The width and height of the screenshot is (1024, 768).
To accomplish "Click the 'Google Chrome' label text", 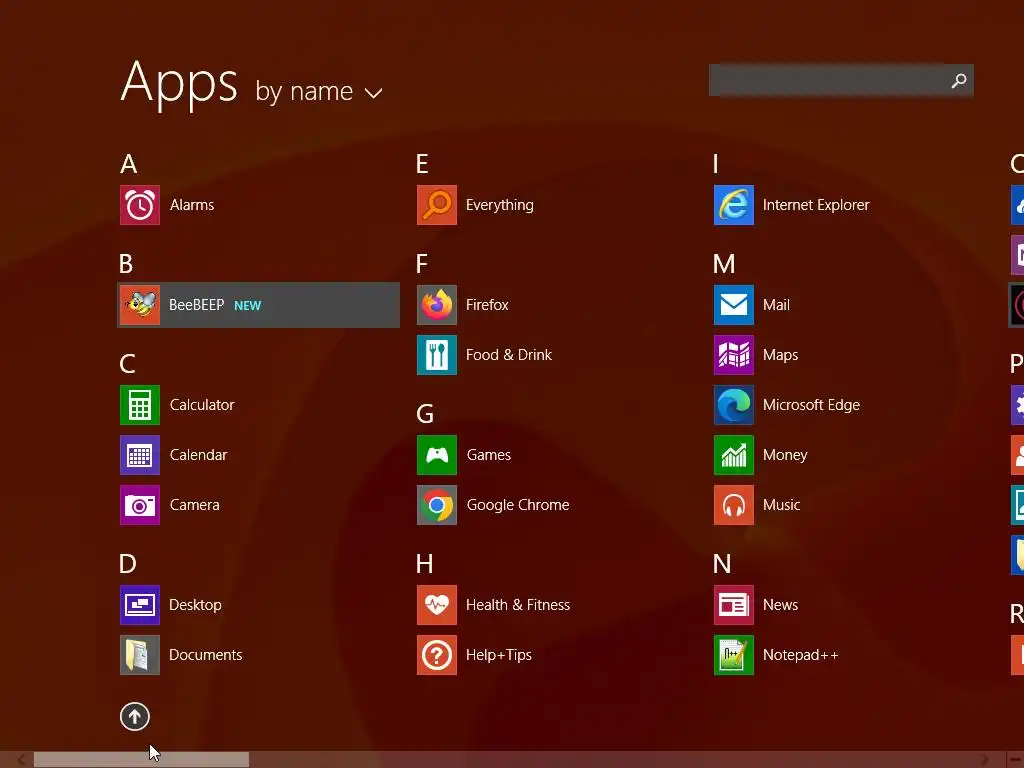I will [518, 505].
